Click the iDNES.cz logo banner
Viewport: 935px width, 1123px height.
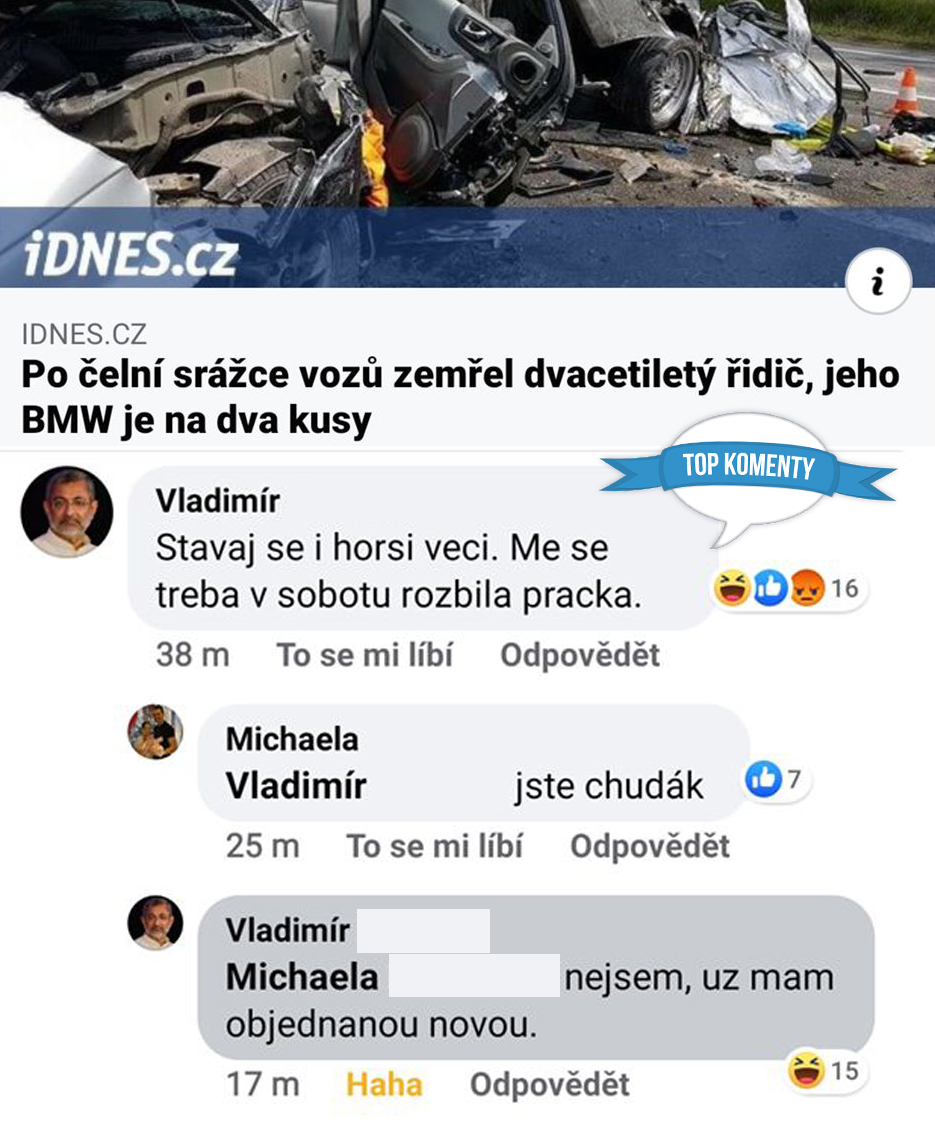point(130,252)
